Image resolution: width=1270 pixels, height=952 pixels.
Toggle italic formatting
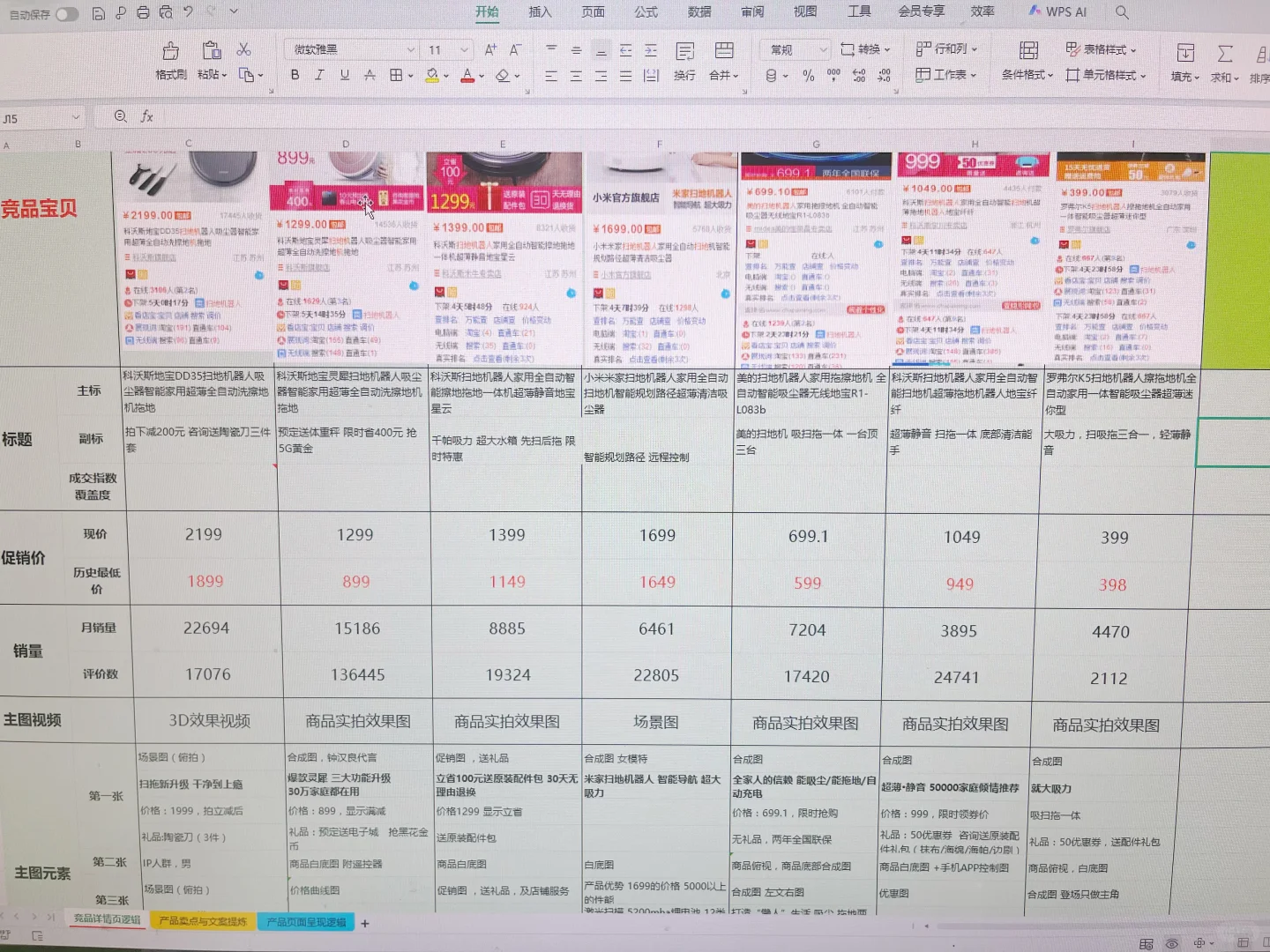(319, 75)
